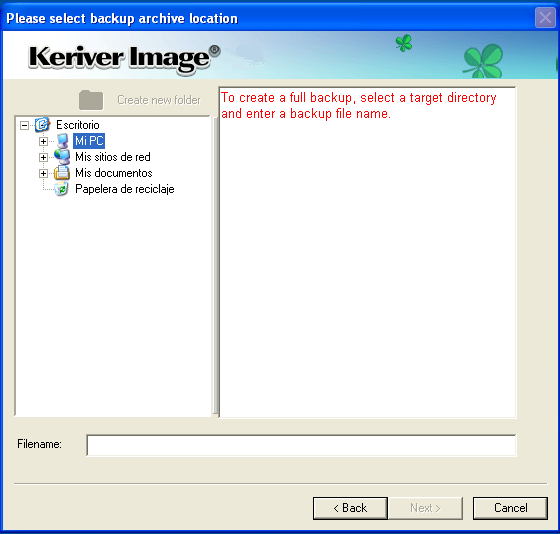Viewport: 560px width, 534px height.
Task: Select the Mi PC label in tree
Action: [x=89, y=141]
